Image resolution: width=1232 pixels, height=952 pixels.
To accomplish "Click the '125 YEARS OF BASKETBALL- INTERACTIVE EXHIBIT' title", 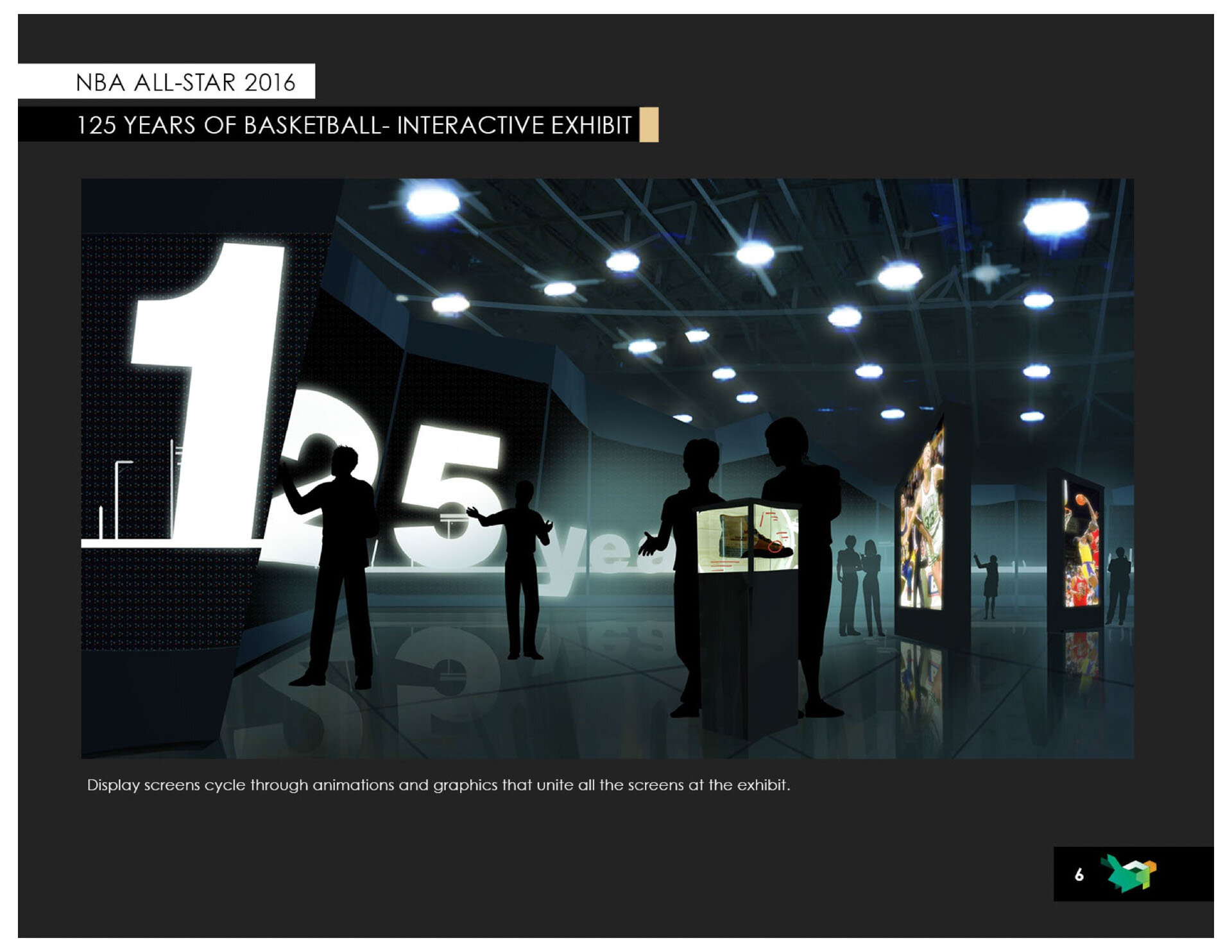I will tap(354, 125).
